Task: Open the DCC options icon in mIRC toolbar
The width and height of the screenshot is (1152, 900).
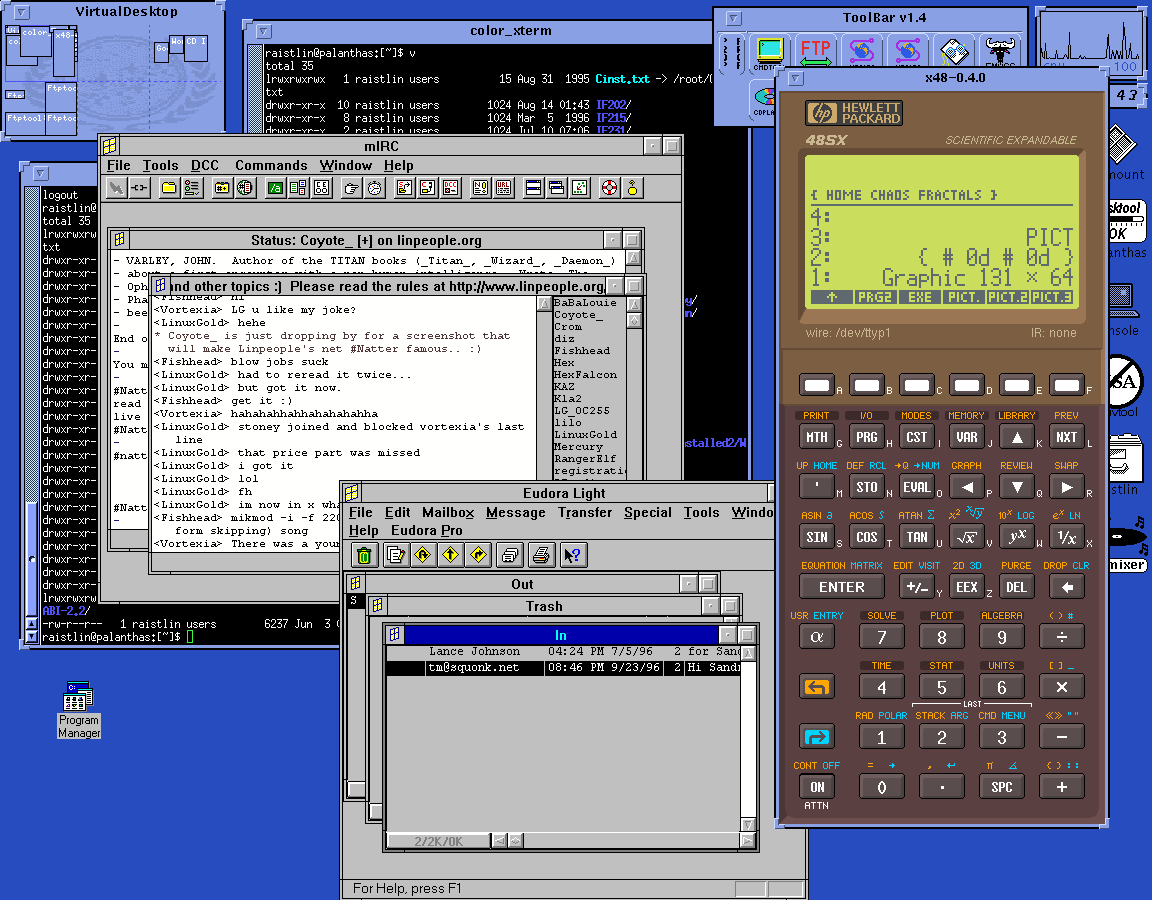Action: click(450, 188)
